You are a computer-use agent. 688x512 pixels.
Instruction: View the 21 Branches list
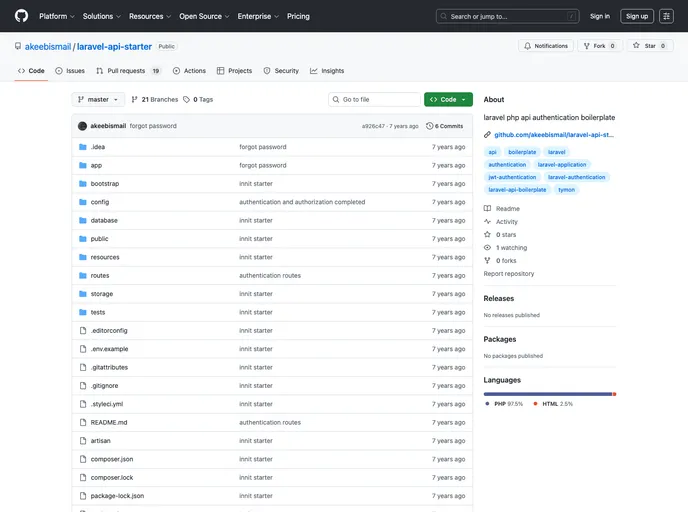coord(155,100)
